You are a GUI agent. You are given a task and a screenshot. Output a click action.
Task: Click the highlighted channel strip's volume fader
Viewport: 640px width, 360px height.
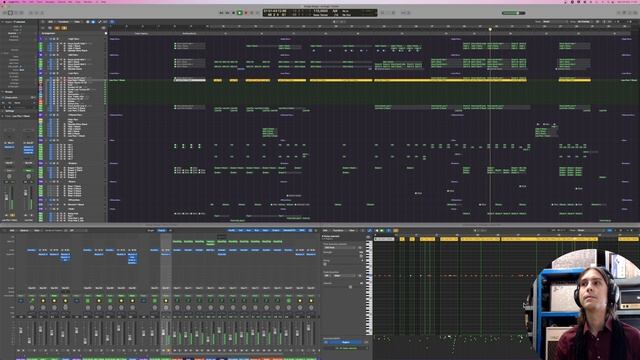click(x=164, y=333)
